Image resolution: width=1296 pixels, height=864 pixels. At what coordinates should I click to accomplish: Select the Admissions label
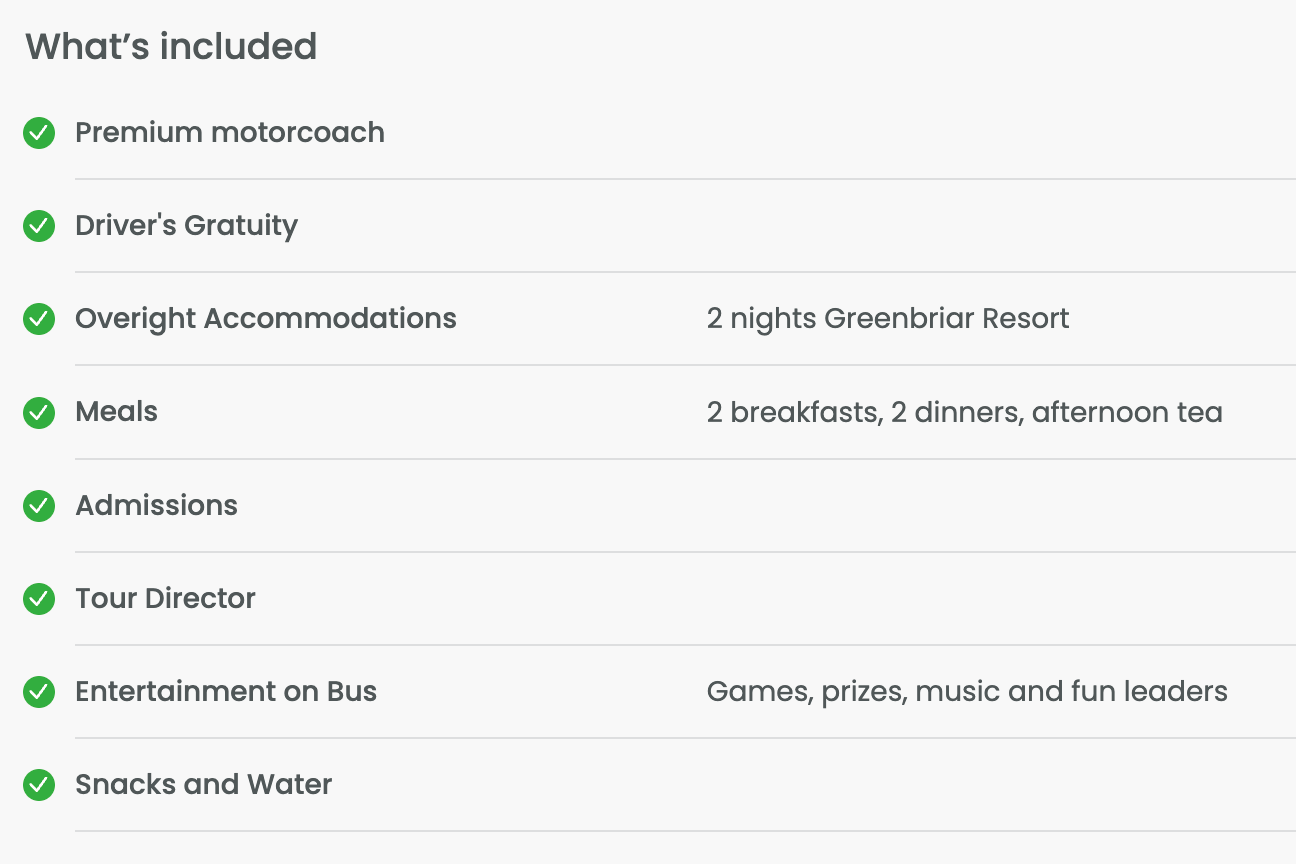(x=157, y=506)
